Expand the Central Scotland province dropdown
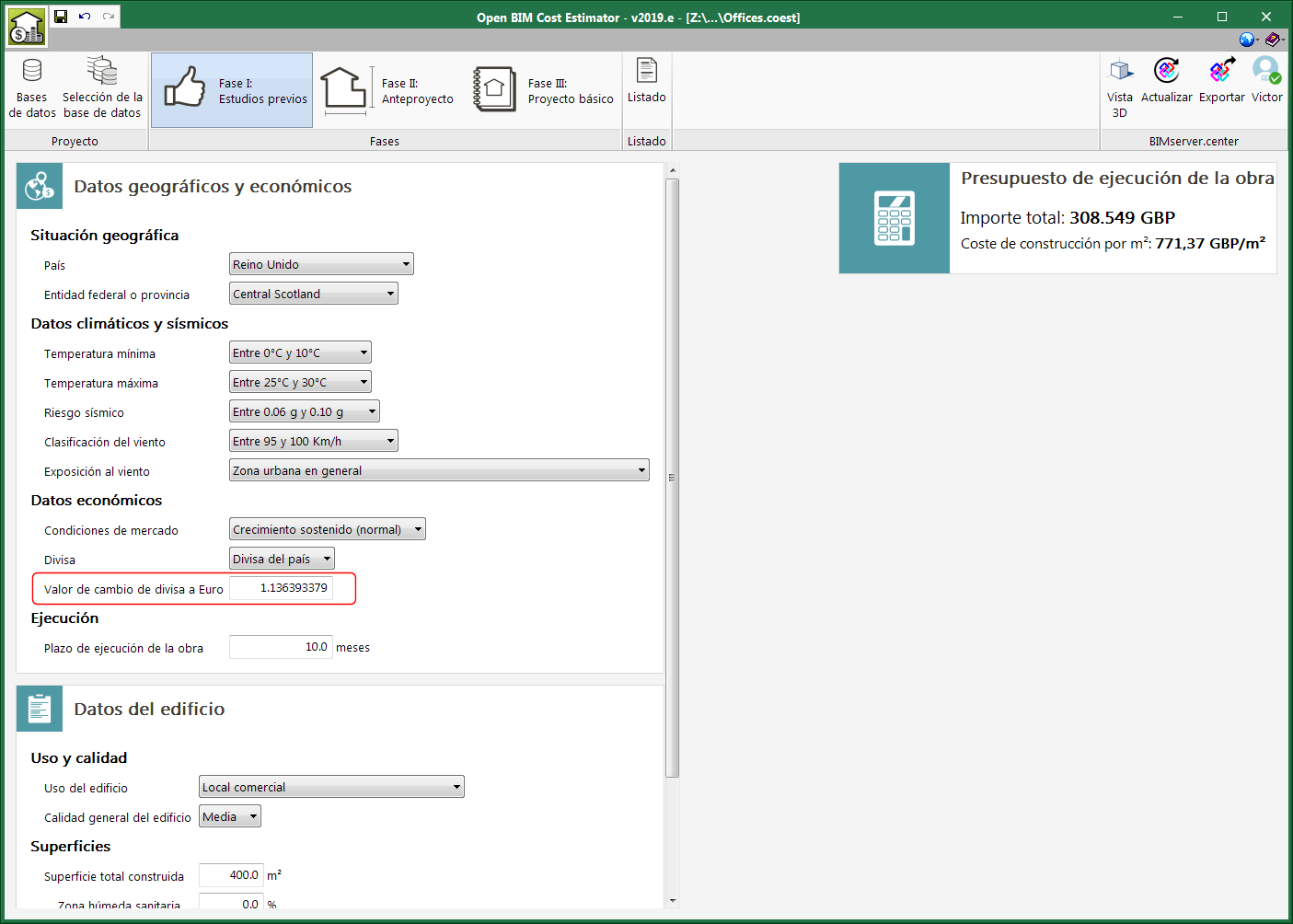This screenshot has height=924, width=1293. click(314, 294)
